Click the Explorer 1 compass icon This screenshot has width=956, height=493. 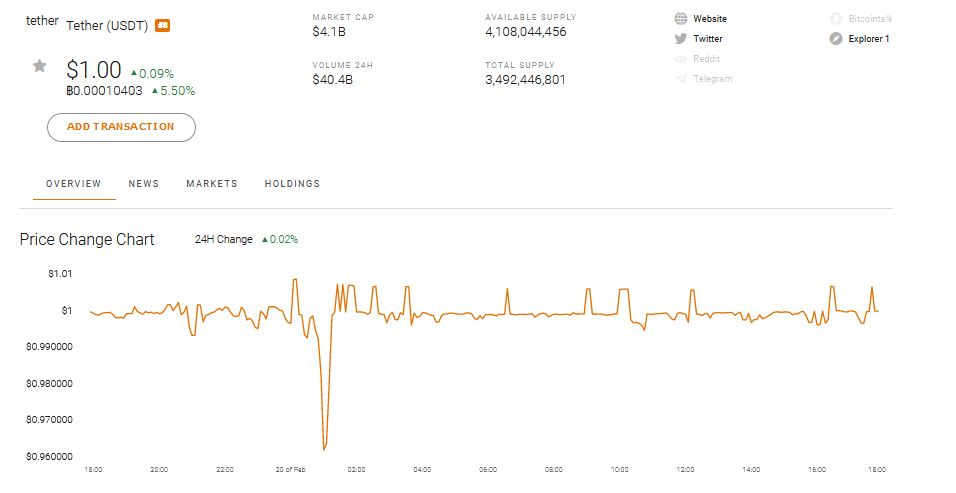[836, 39]
